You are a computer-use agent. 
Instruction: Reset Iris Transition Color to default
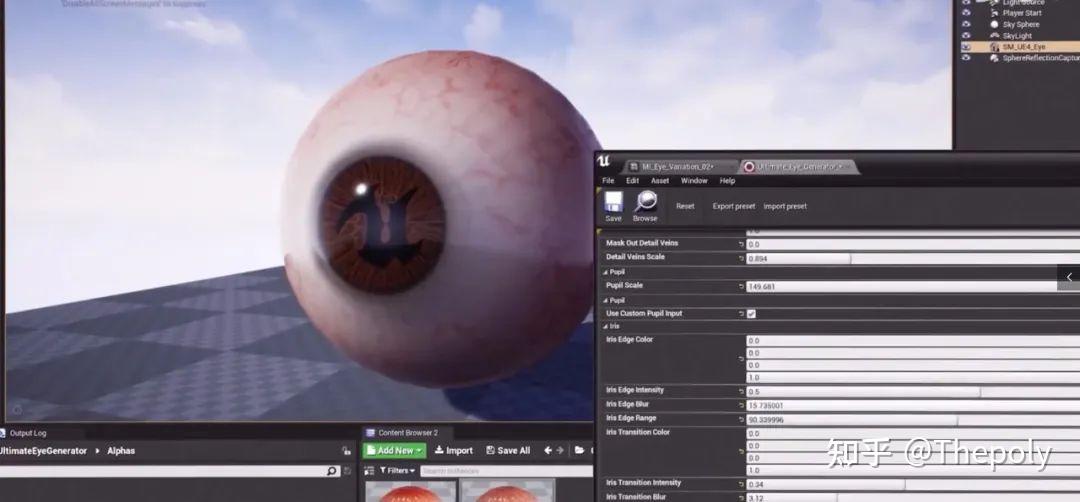[742, 452]
